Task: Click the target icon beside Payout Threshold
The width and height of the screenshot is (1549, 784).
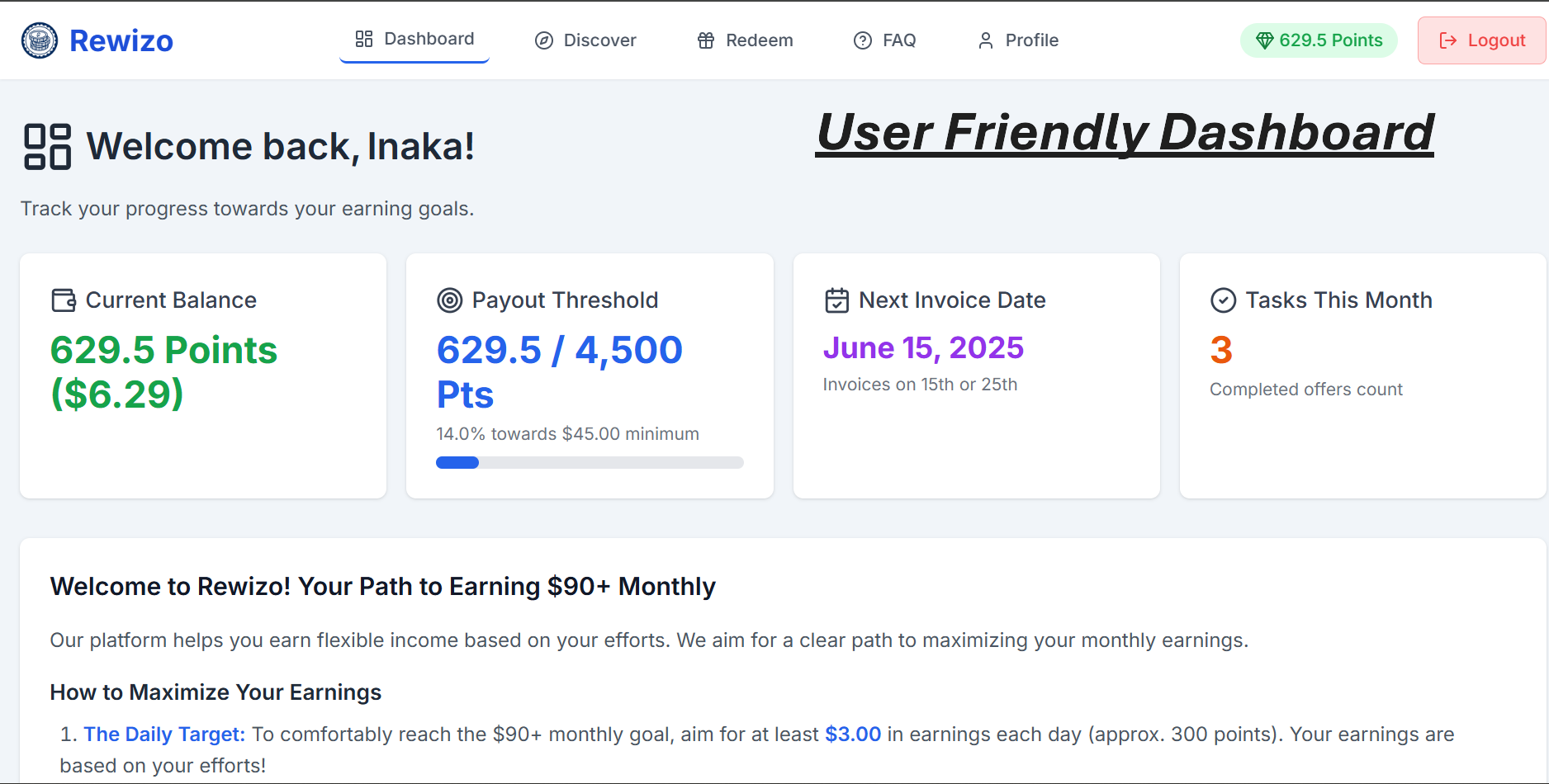Action: click(x=450, y=300)
